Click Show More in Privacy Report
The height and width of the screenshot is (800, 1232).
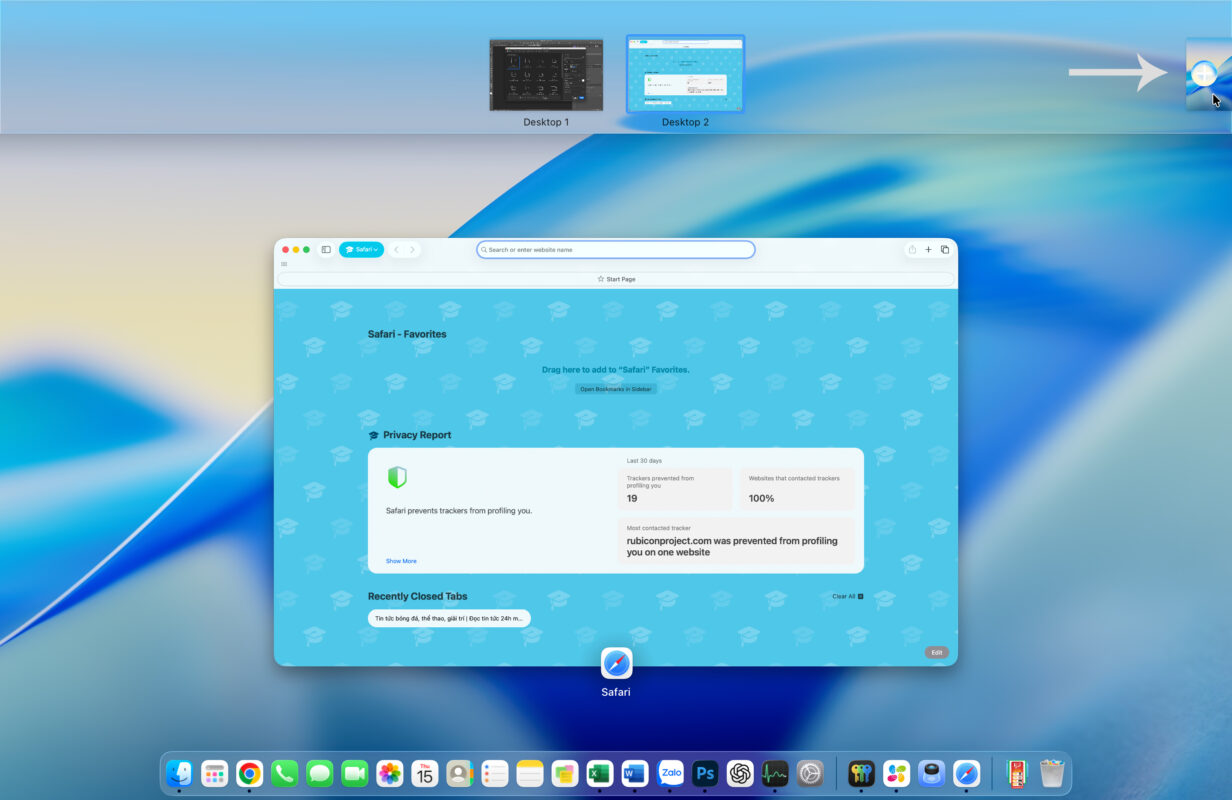(401, 561)
